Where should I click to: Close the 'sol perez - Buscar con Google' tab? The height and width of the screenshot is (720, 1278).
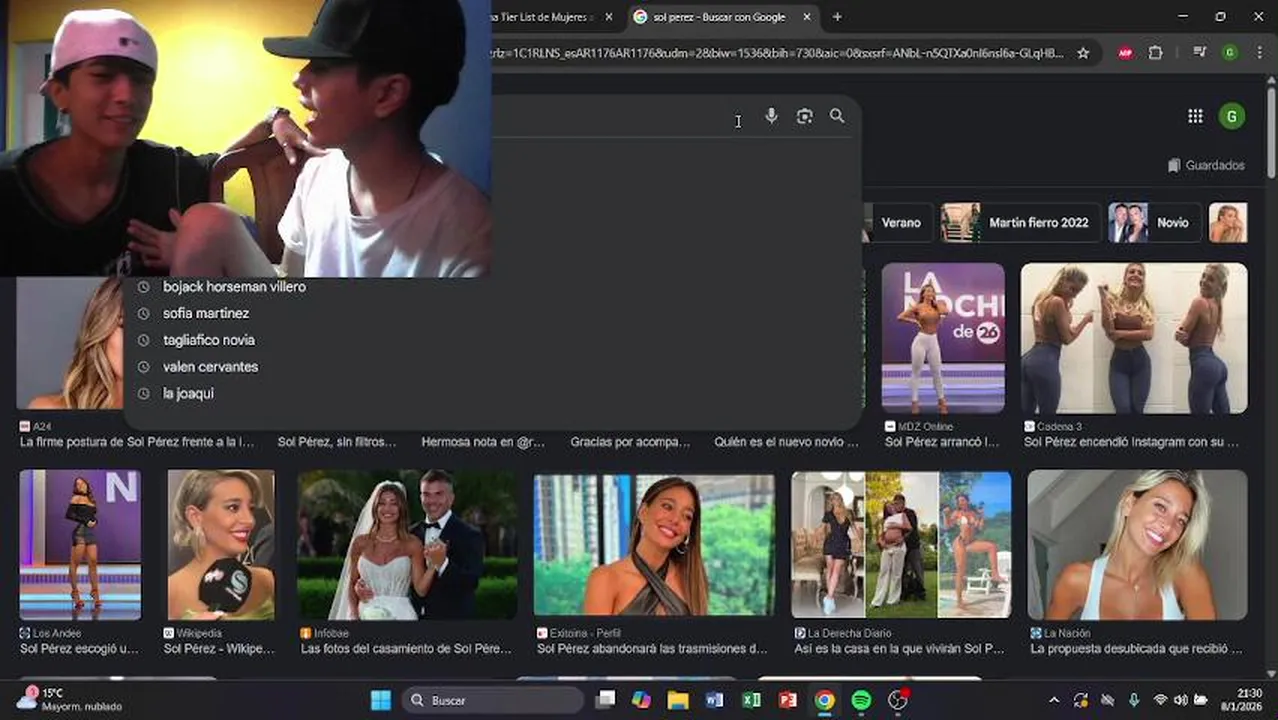pos(807,17)
